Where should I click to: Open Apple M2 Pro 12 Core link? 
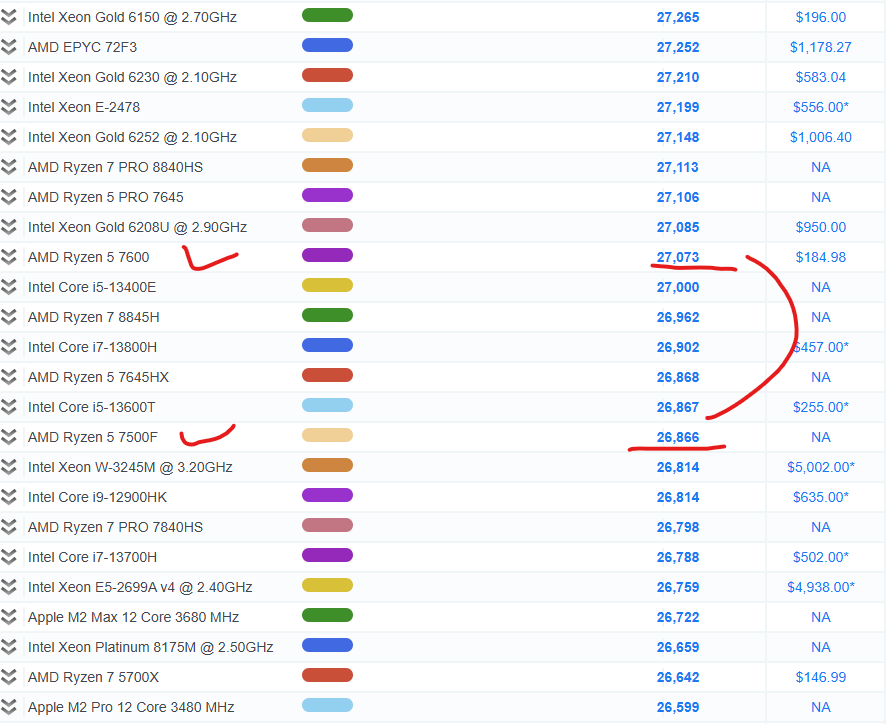131,707
